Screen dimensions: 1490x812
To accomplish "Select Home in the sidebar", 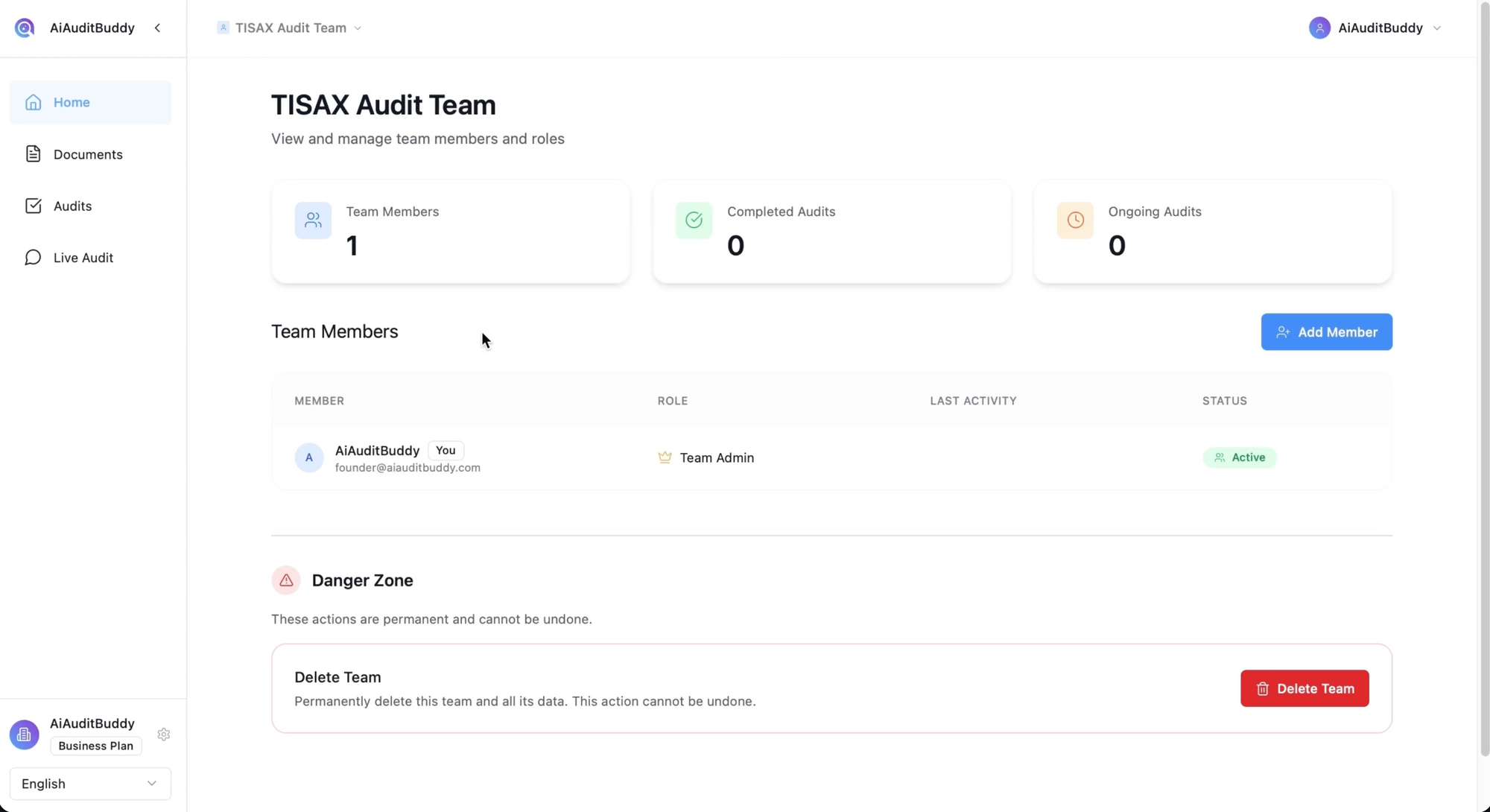I will click(72, 102).
